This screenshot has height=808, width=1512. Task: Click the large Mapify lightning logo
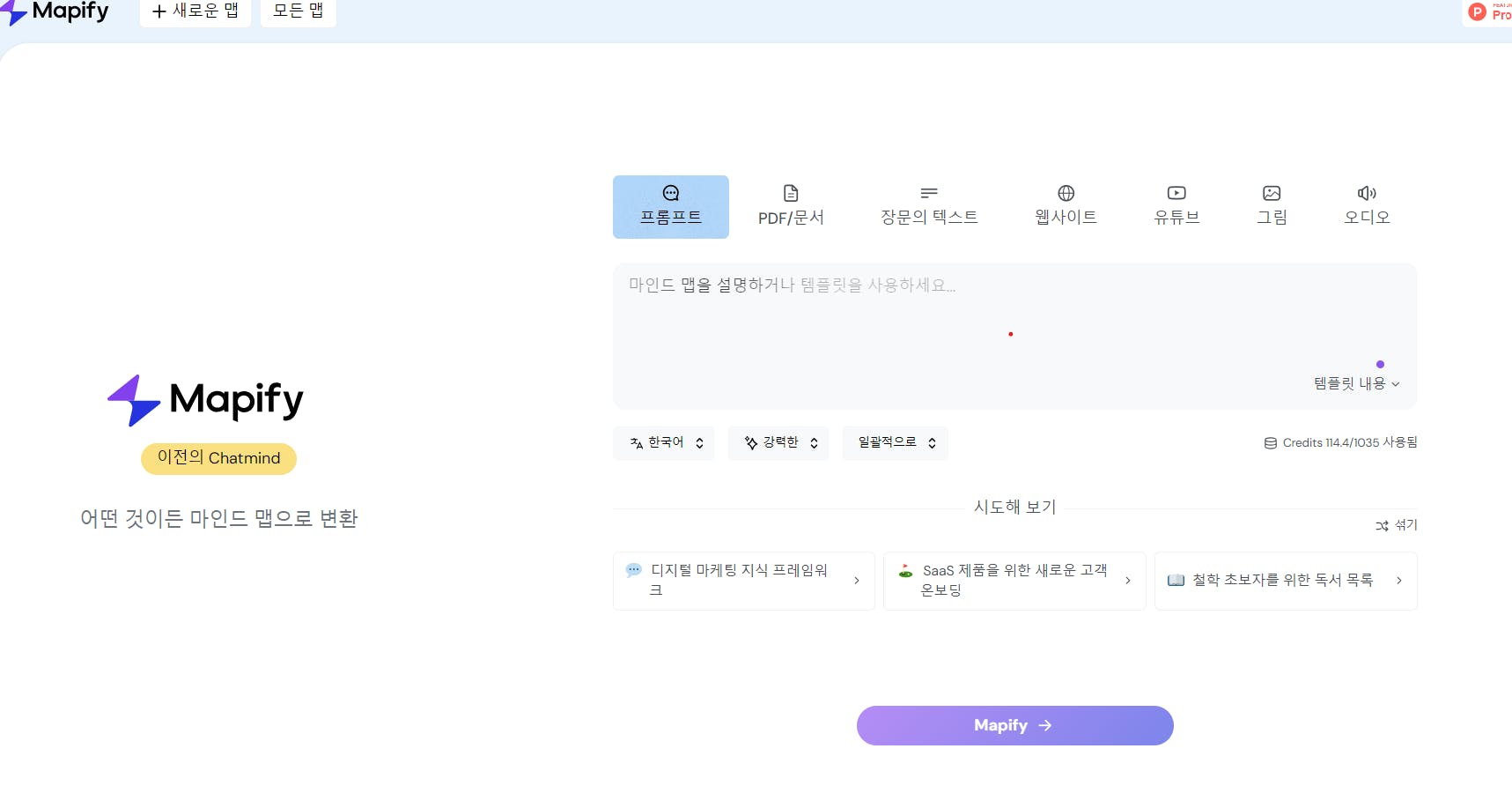tap(205, 400)
